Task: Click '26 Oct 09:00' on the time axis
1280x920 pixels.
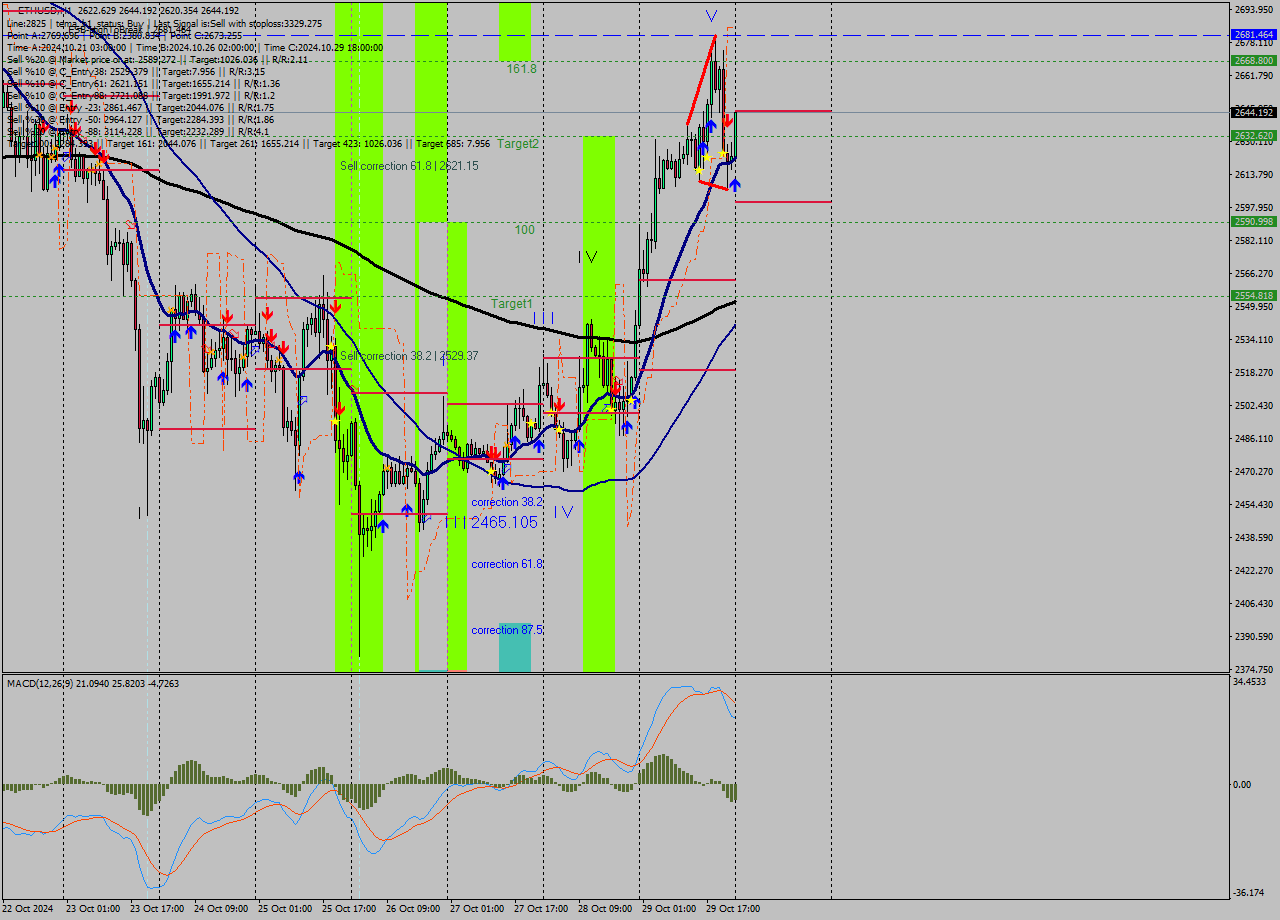Action: 413,909
